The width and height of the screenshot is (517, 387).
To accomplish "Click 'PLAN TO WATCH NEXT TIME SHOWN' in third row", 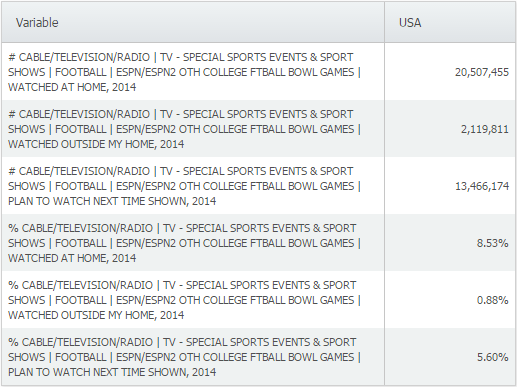I will click(x=98, y=201).
